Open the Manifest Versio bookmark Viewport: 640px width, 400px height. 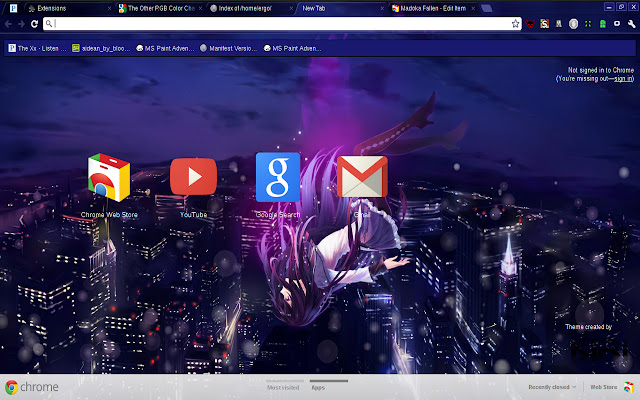click(x=229, y=48)
